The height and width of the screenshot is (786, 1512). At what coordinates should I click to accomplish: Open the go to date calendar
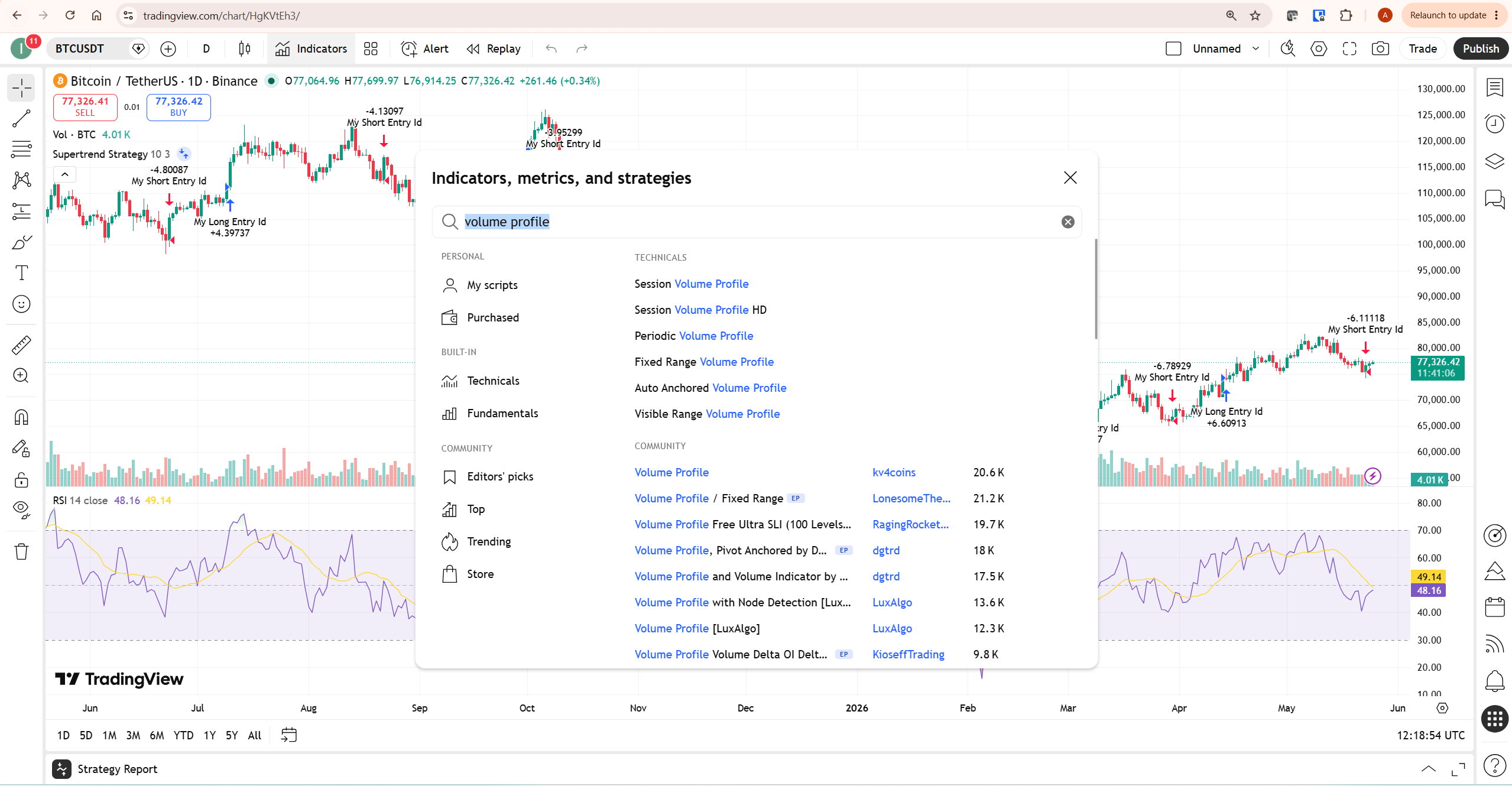[x=288, y=736]
